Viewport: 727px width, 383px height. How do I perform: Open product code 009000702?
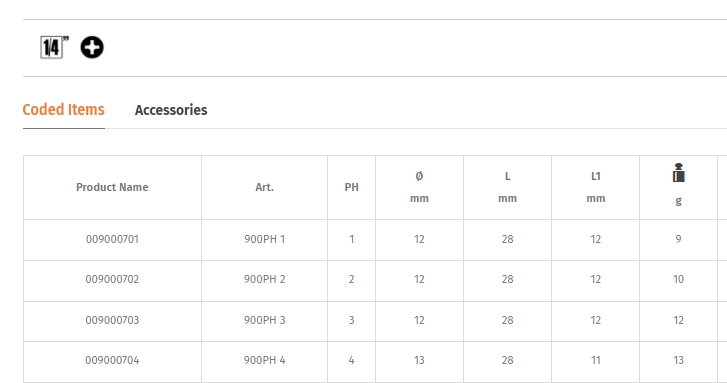click(x=112, y=279)
